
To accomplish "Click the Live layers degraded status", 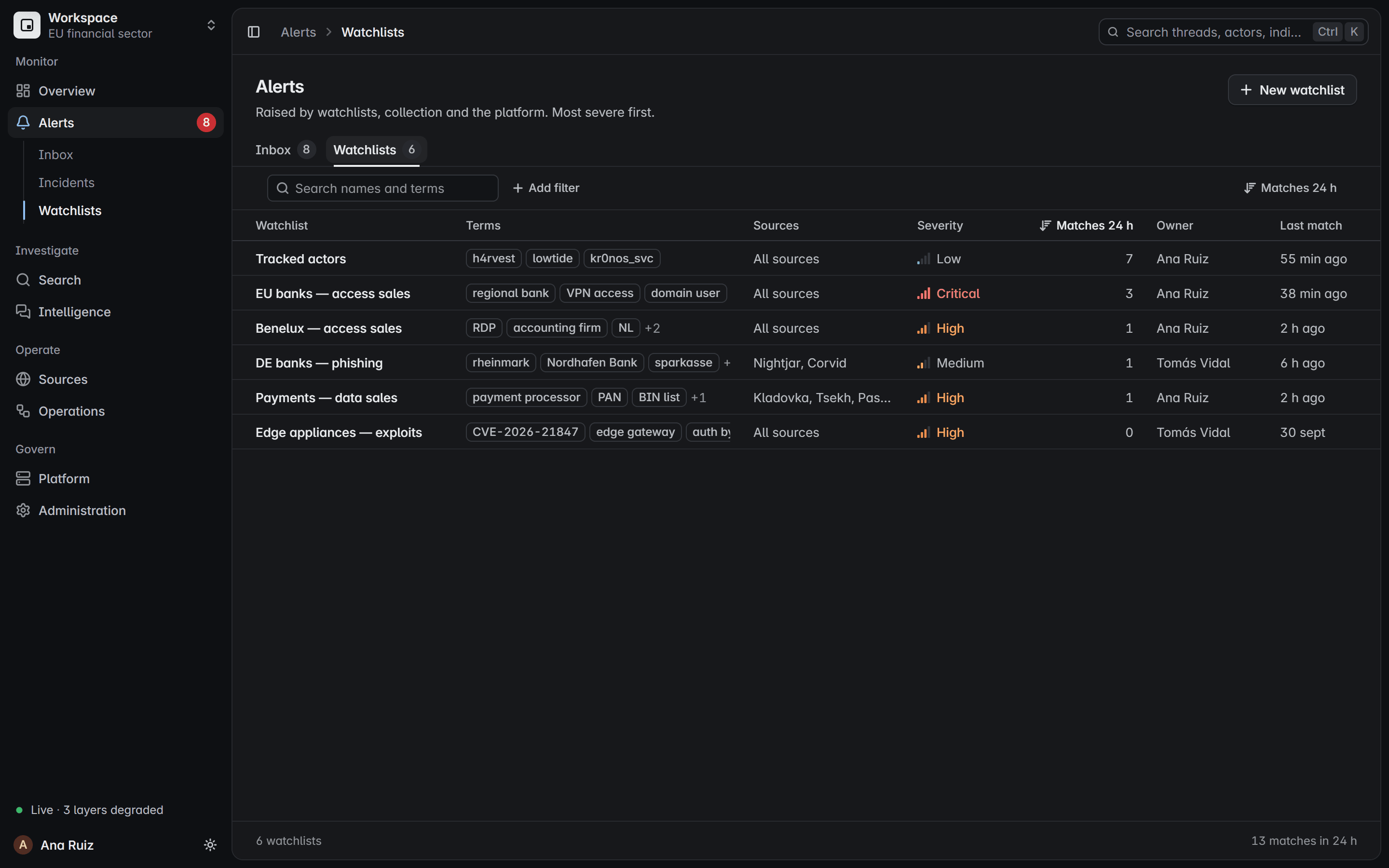I will 90,810.
